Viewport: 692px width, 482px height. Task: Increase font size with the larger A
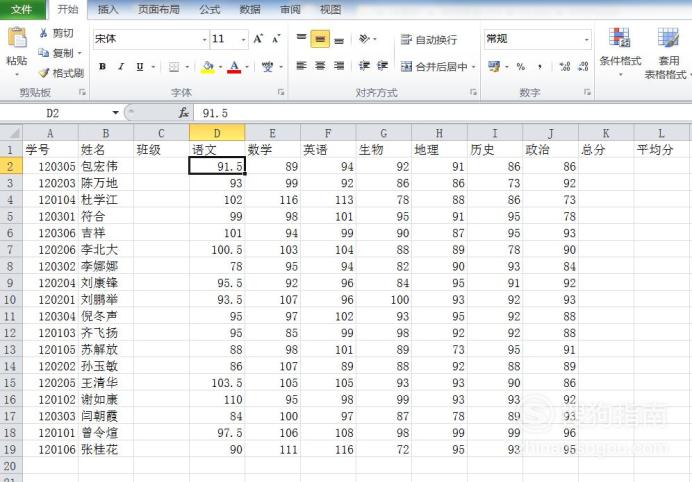point(258,39)
